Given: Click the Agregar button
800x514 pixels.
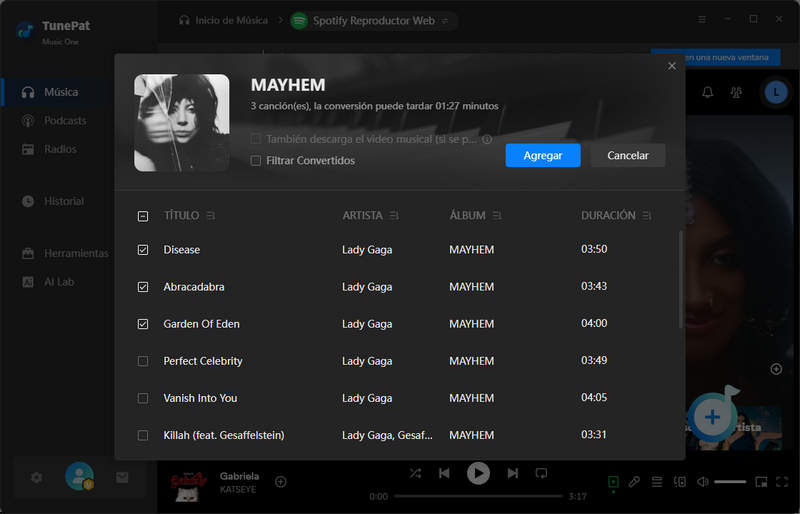Looking at the screenshot, I should pyautogui.click(x=542, y=155).
